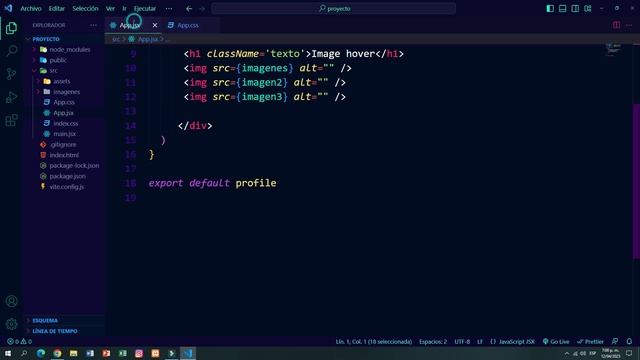Open Explorer views and more actions
Screen dimensions: 640x360
[93, 25]
